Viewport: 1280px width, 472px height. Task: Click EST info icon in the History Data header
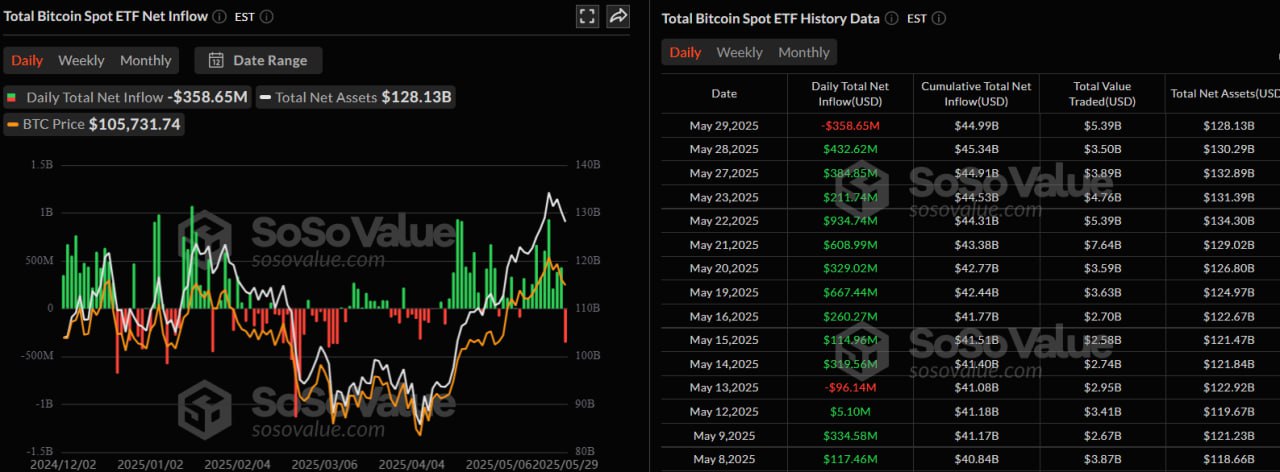pos(939,18)
